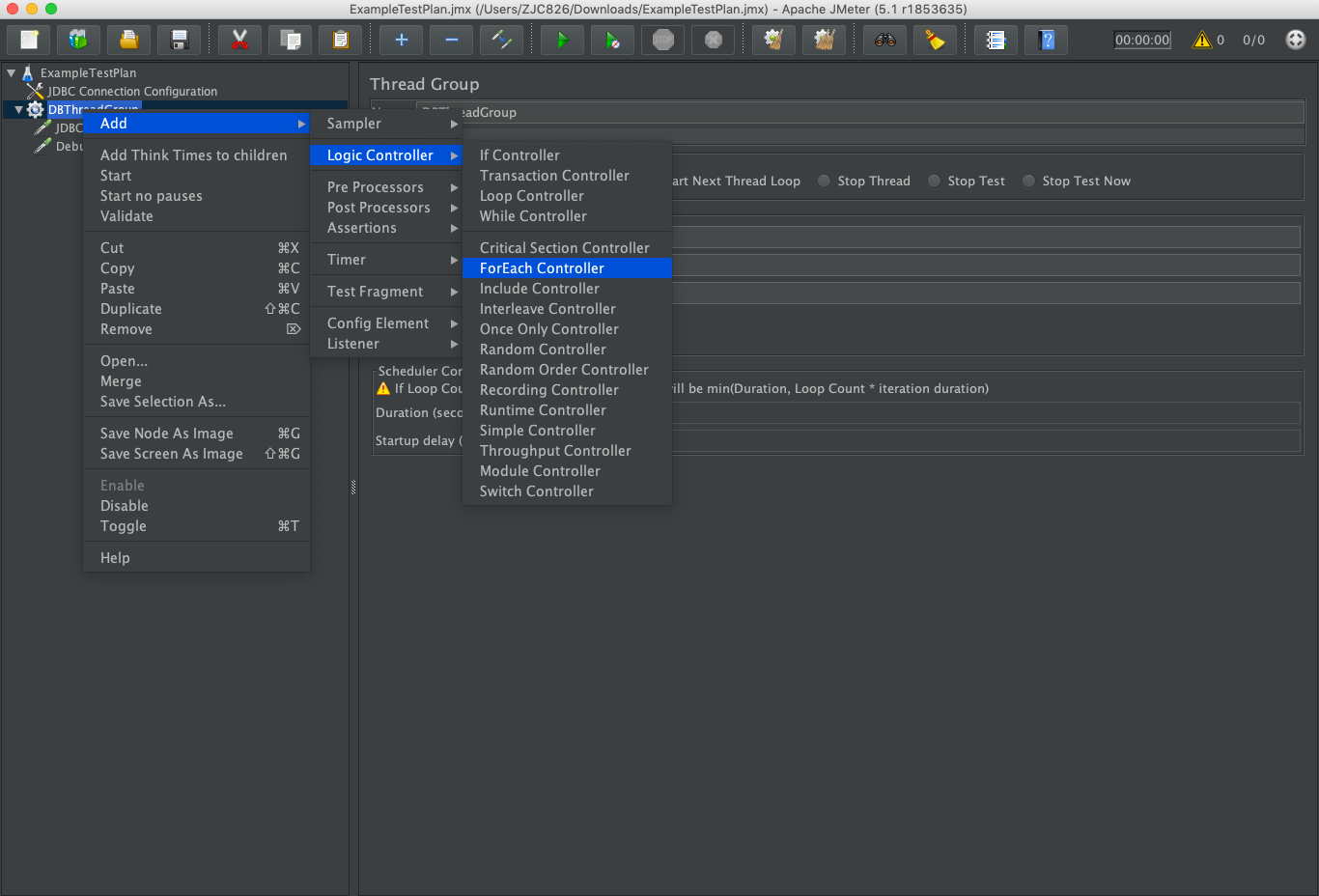This screenshot has width=1319, height=896.
Task: Click the Startup delay input field
Action: tap(985, 440)
